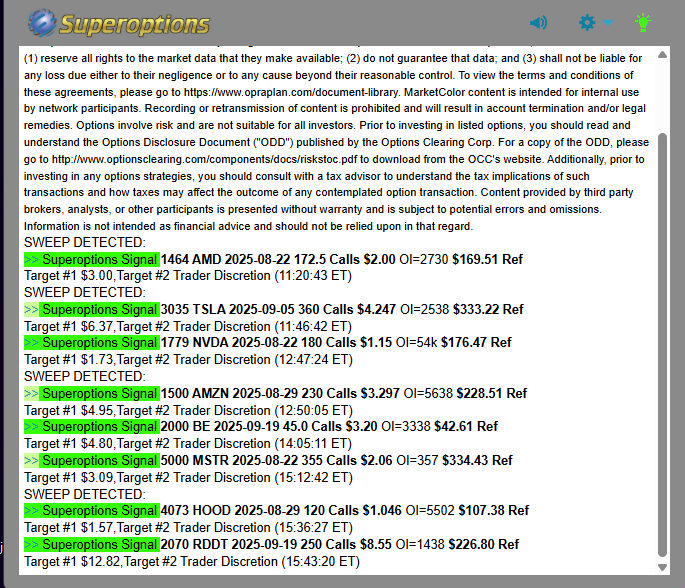
Task: Click the Superoptions Signal tag for NVDA
Action: pyautogui.click(x=99, y=342)
